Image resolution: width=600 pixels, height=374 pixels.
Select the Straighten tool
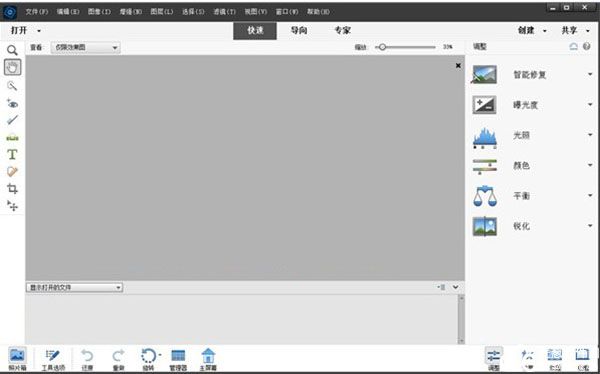(x=12, y=137)
